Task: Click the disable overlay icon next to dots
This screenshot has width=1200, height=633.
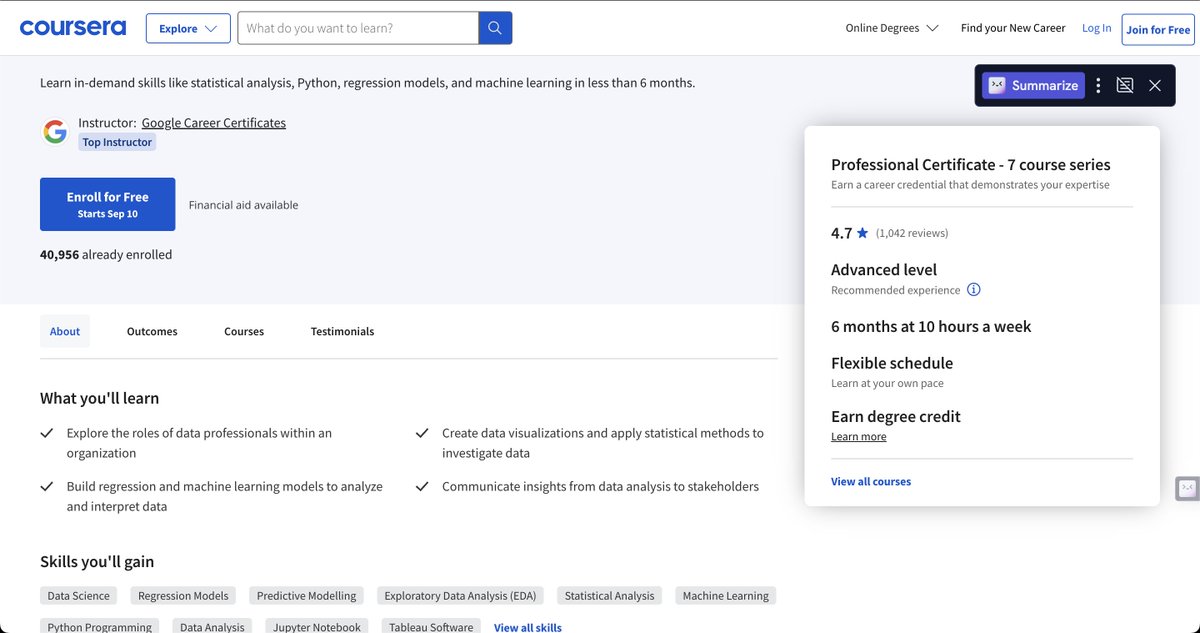Action: 1125,85
